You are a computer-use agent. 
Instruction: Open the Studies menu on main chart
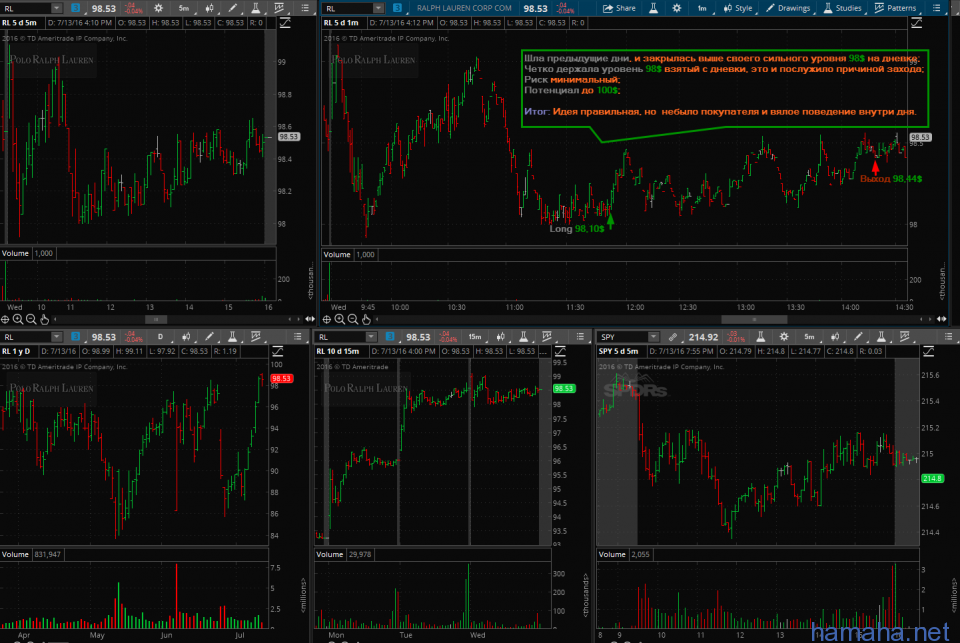click(842, 8)
